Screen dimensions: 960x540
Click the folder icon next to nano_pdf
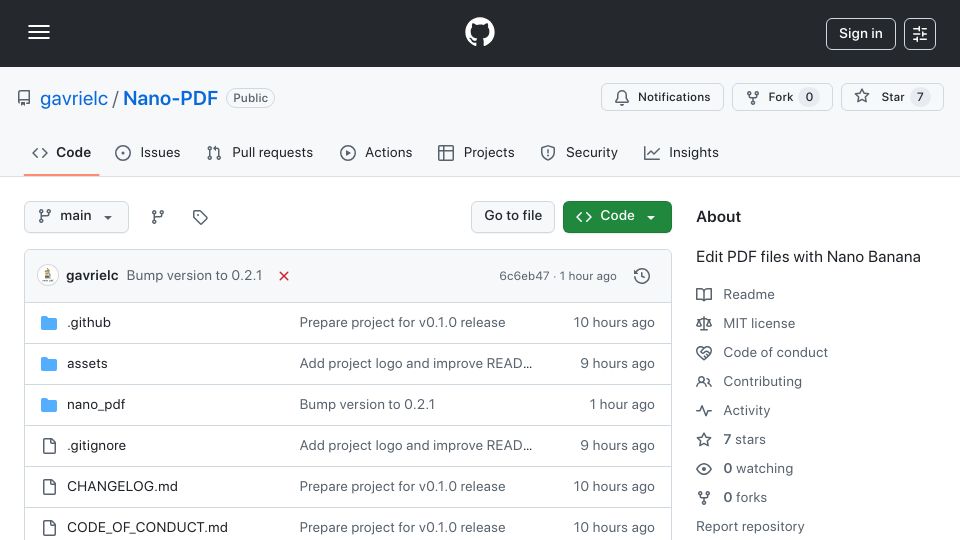[49, 405]
